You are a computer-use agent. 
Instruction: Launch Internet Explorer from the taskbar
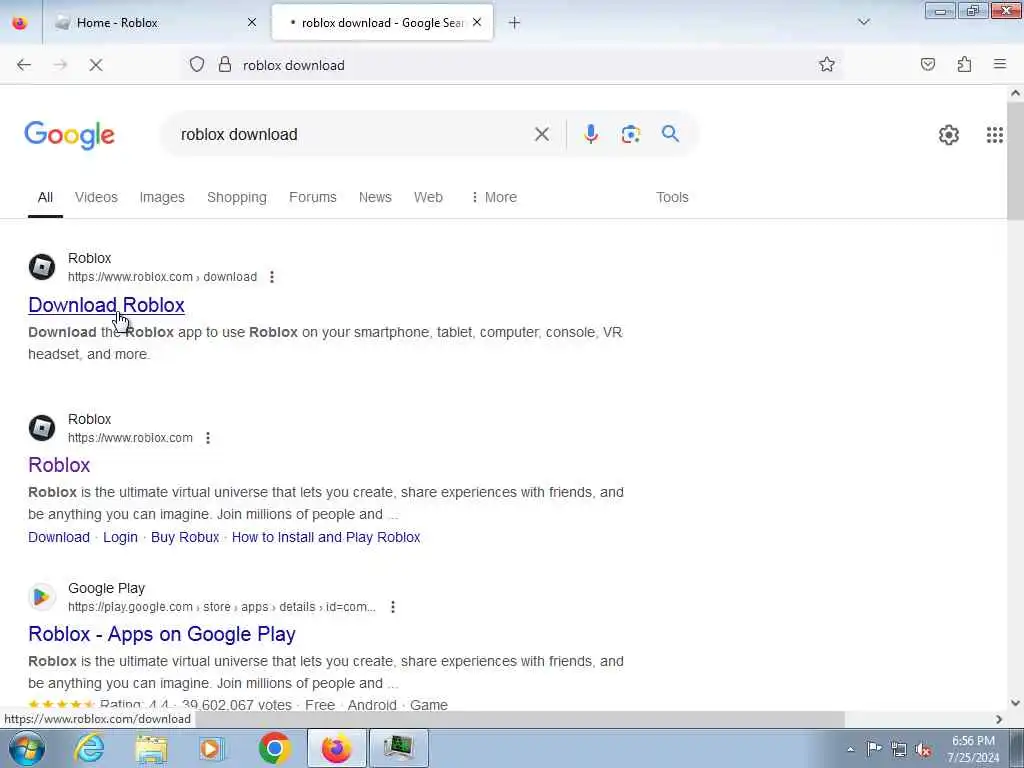coord(89,748)
